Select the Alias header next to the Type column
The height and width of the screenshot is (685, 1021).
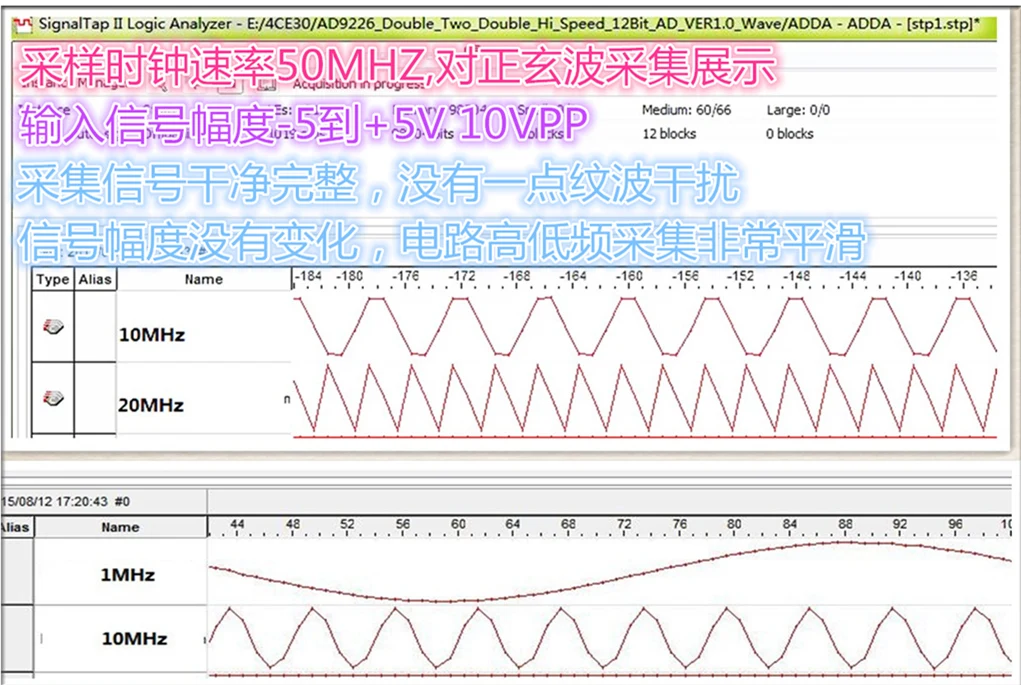click(95, 279)
